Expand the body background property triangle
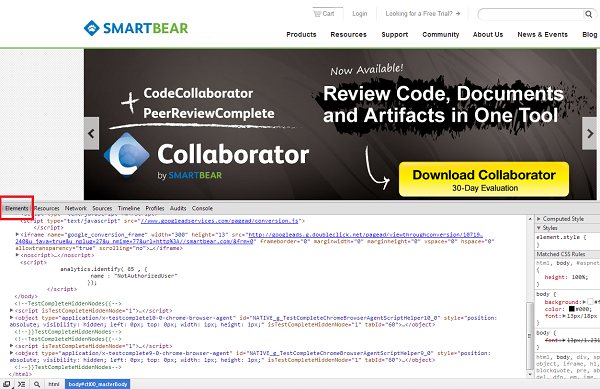The image size is (600, 389). pos(584,302)
